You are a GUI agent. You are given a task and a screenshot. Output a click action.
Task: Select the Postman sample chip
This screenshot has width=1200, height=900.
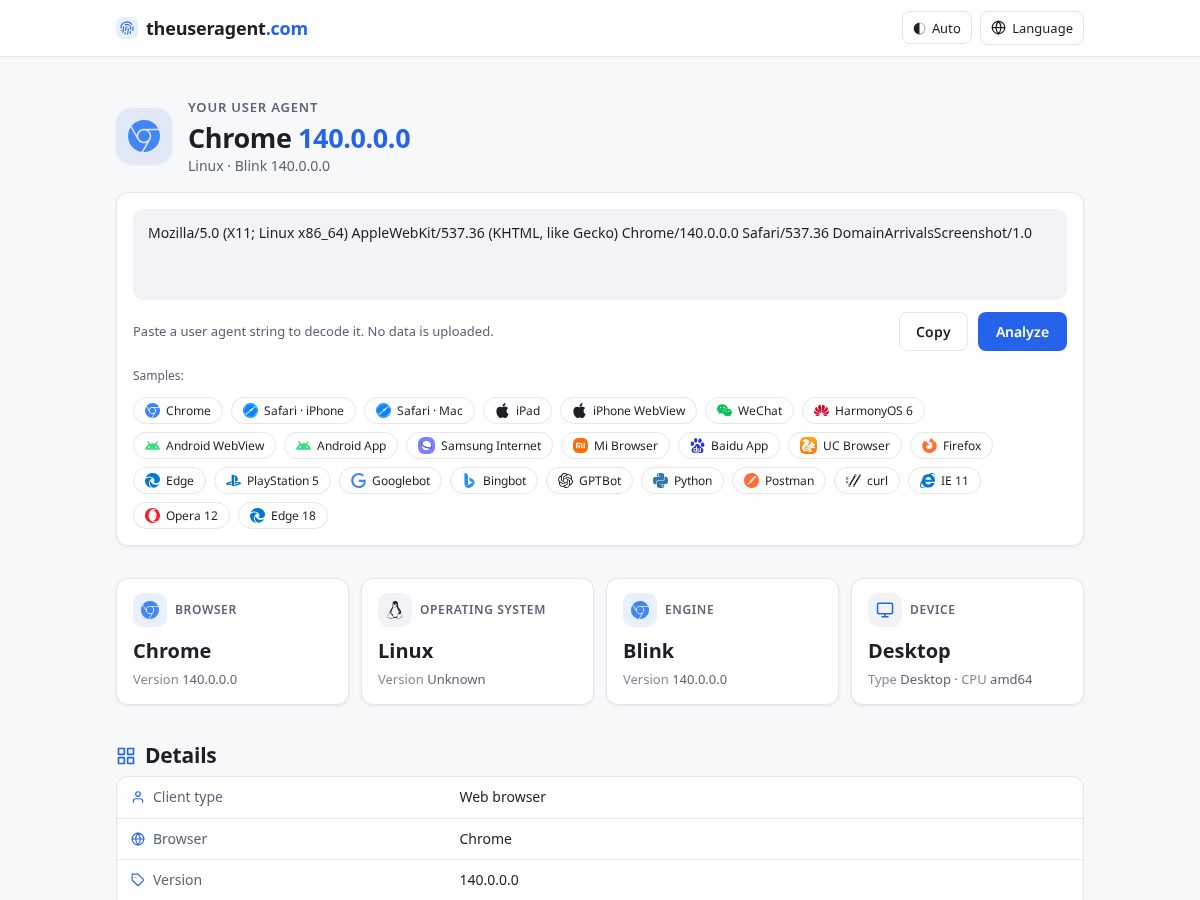coord(779,481)
